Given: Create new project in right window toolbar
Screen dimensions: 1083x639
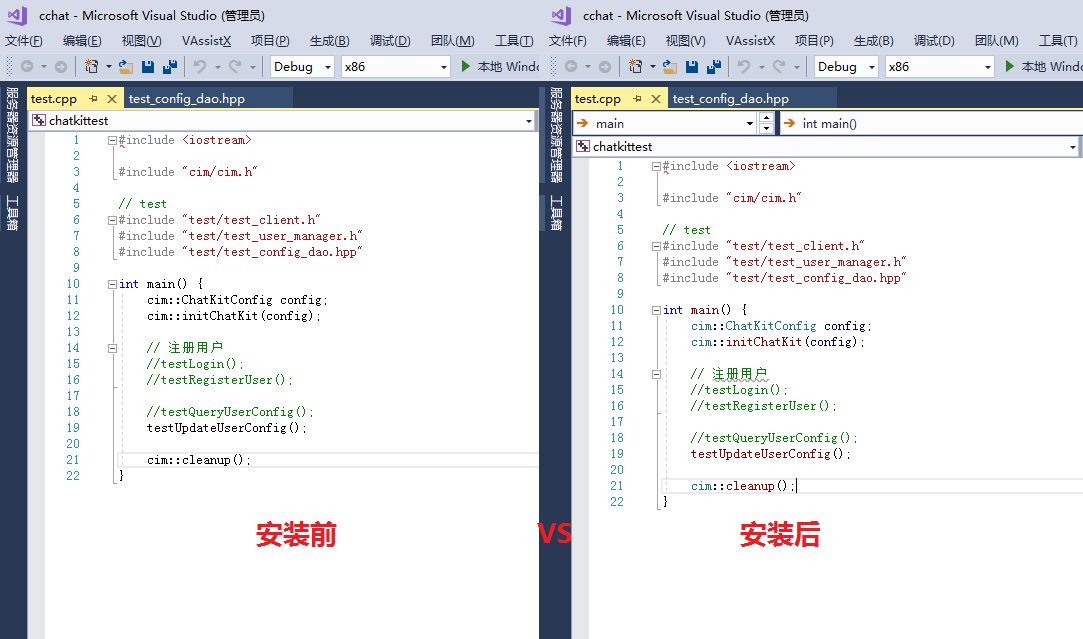Looking at the screenshot, I should tap(635, 66).
